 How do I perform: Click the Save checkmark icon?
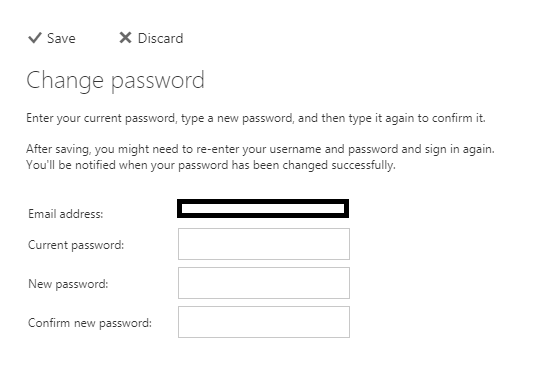point(35,38)
